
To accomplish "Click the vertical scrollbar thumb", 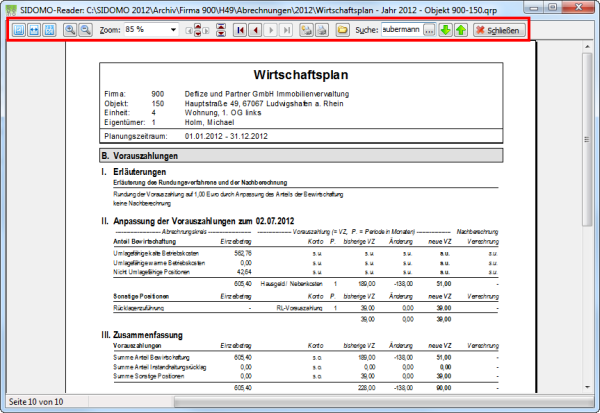I will click(x=587, y=139).
